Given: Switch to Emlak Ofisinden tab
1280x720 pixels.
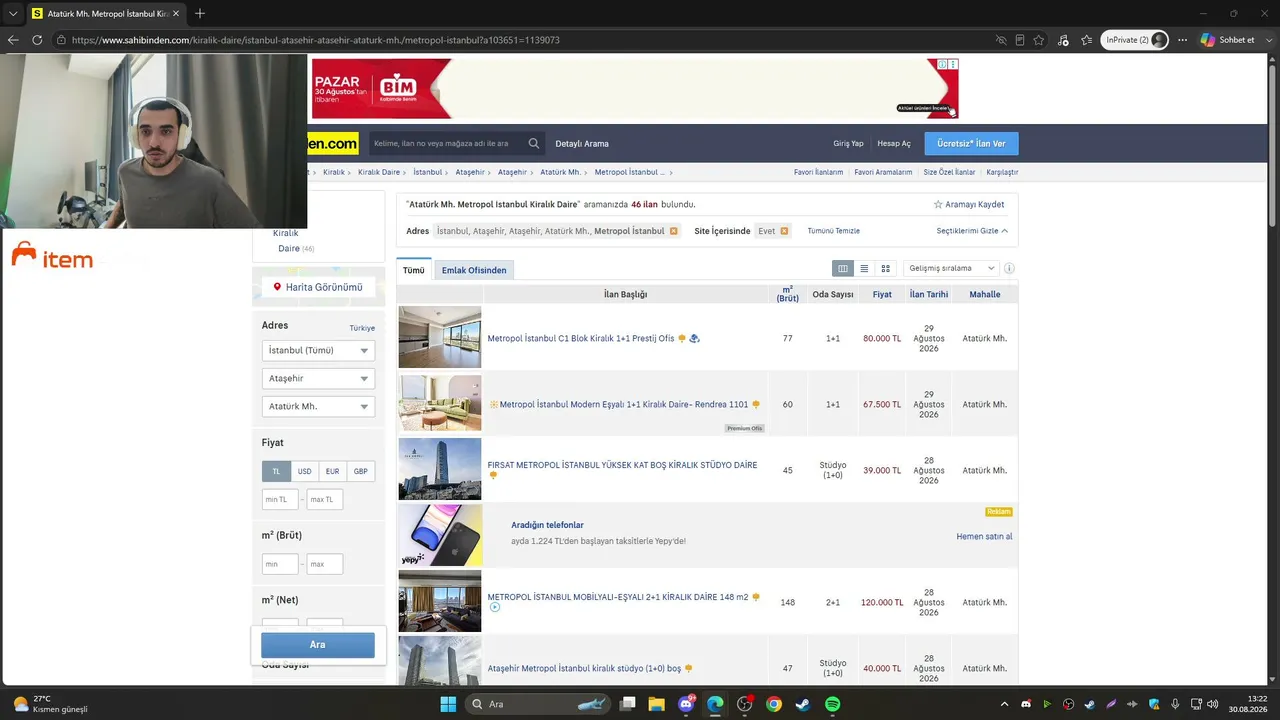Looking at the screenshot, I should point(474,270).
